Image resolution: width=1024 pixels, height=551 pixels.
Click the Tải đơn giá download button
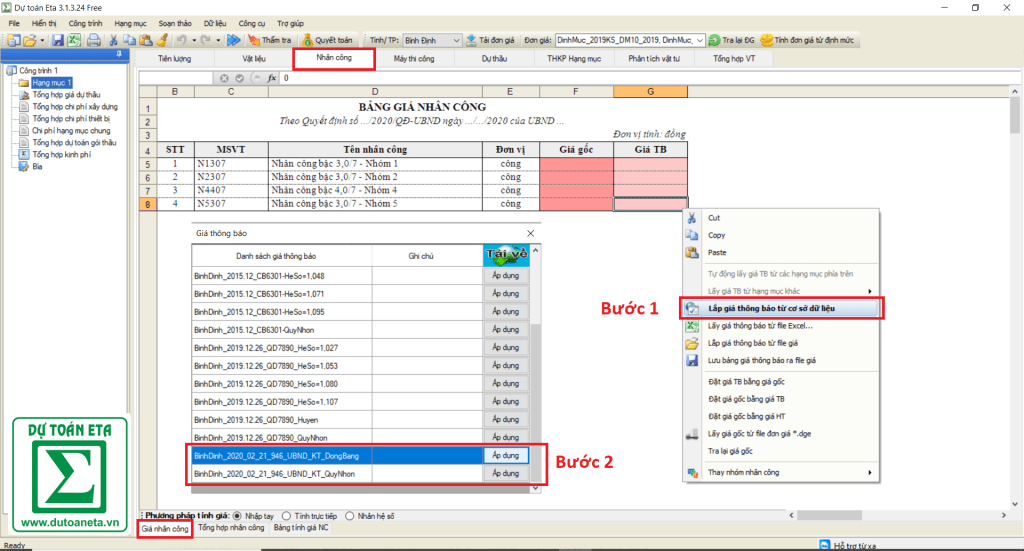tap(490, 40)
